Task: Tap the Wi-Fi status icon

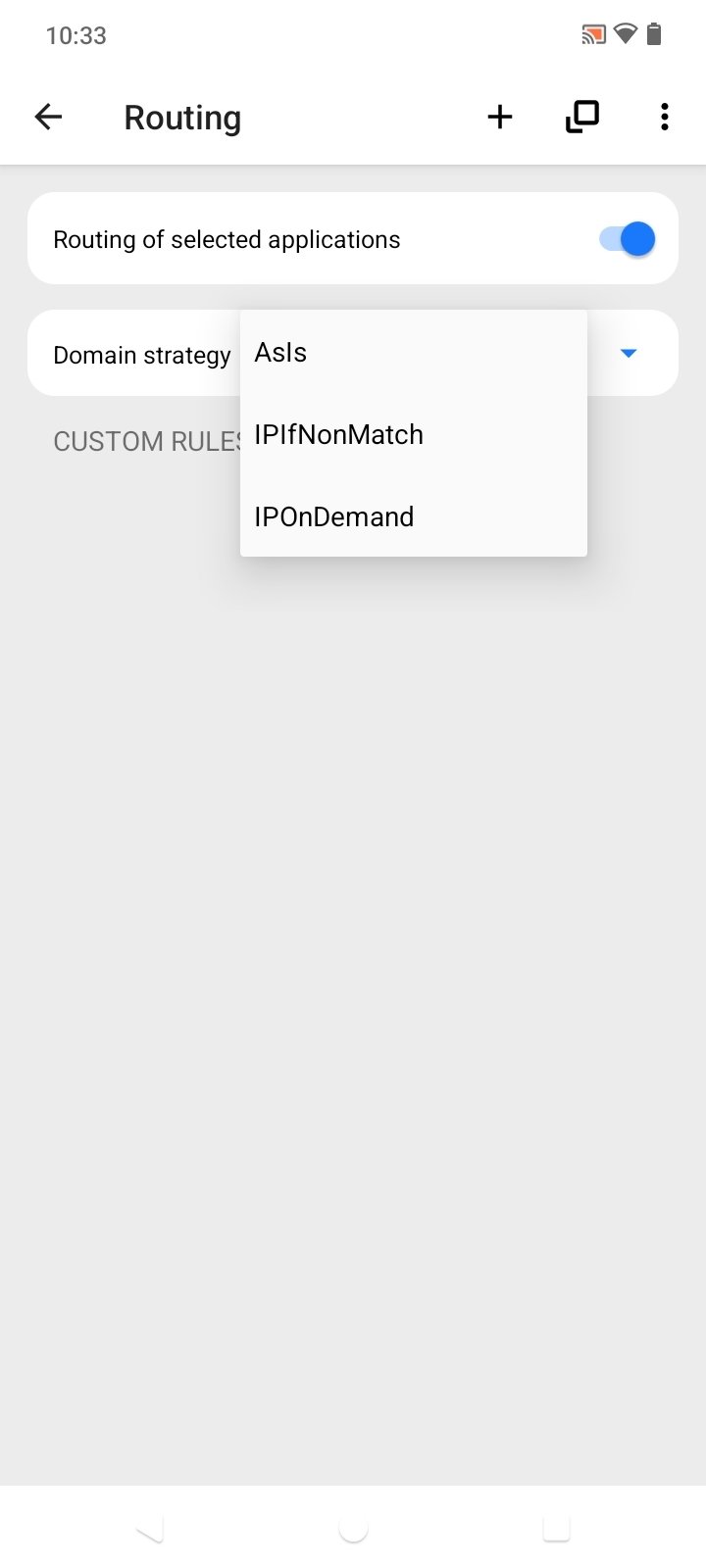Action: (x=625, y=35)
